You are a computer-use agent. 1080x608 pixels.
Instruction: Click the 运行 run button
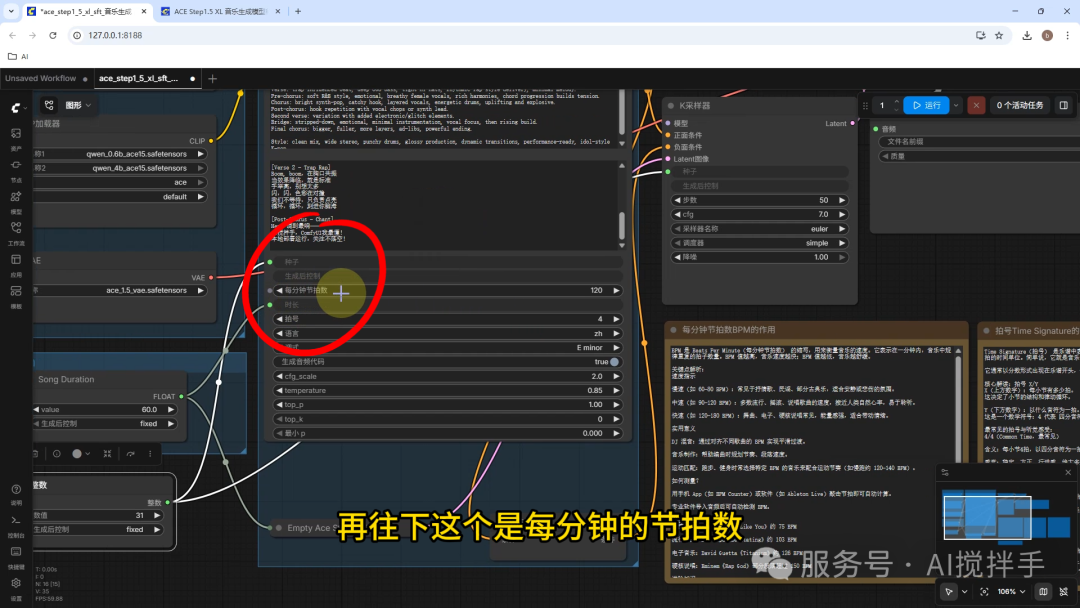click(926, 105)
